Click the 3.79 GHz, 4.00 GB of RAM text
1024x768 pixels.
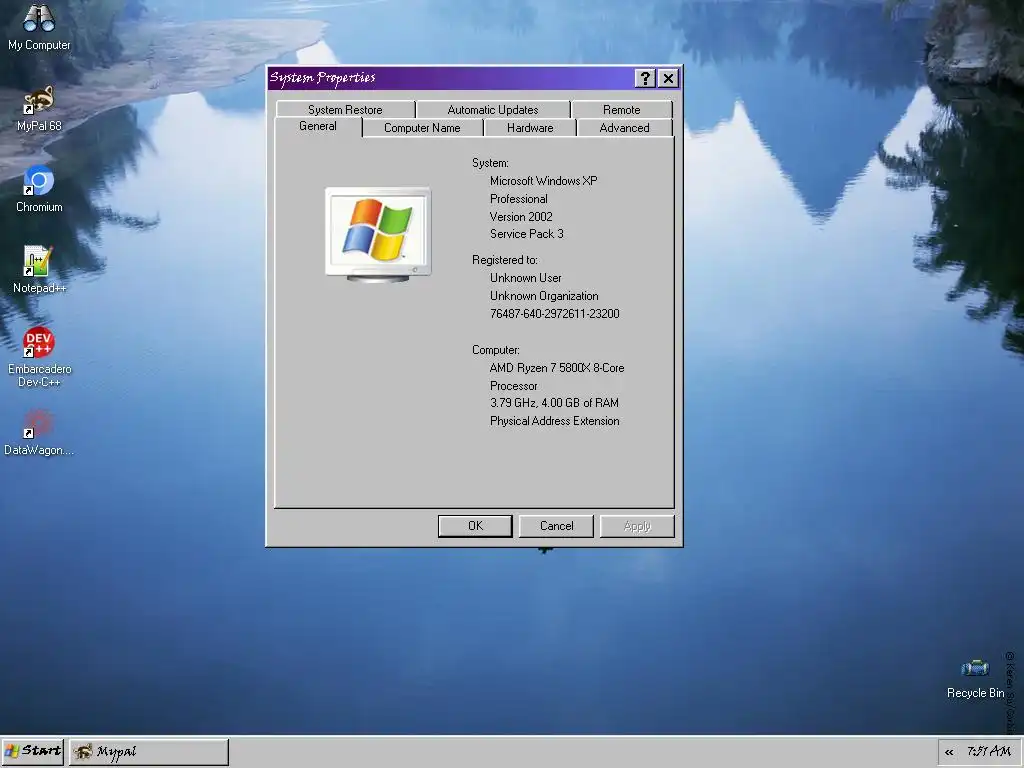(x=554, y=403)
